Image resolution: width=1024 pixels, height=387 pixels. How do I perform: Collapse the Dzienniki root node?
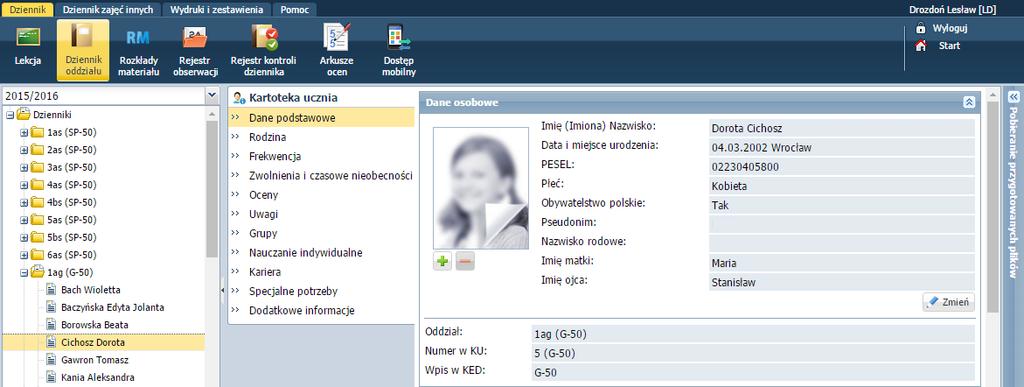tap(10, 115)
